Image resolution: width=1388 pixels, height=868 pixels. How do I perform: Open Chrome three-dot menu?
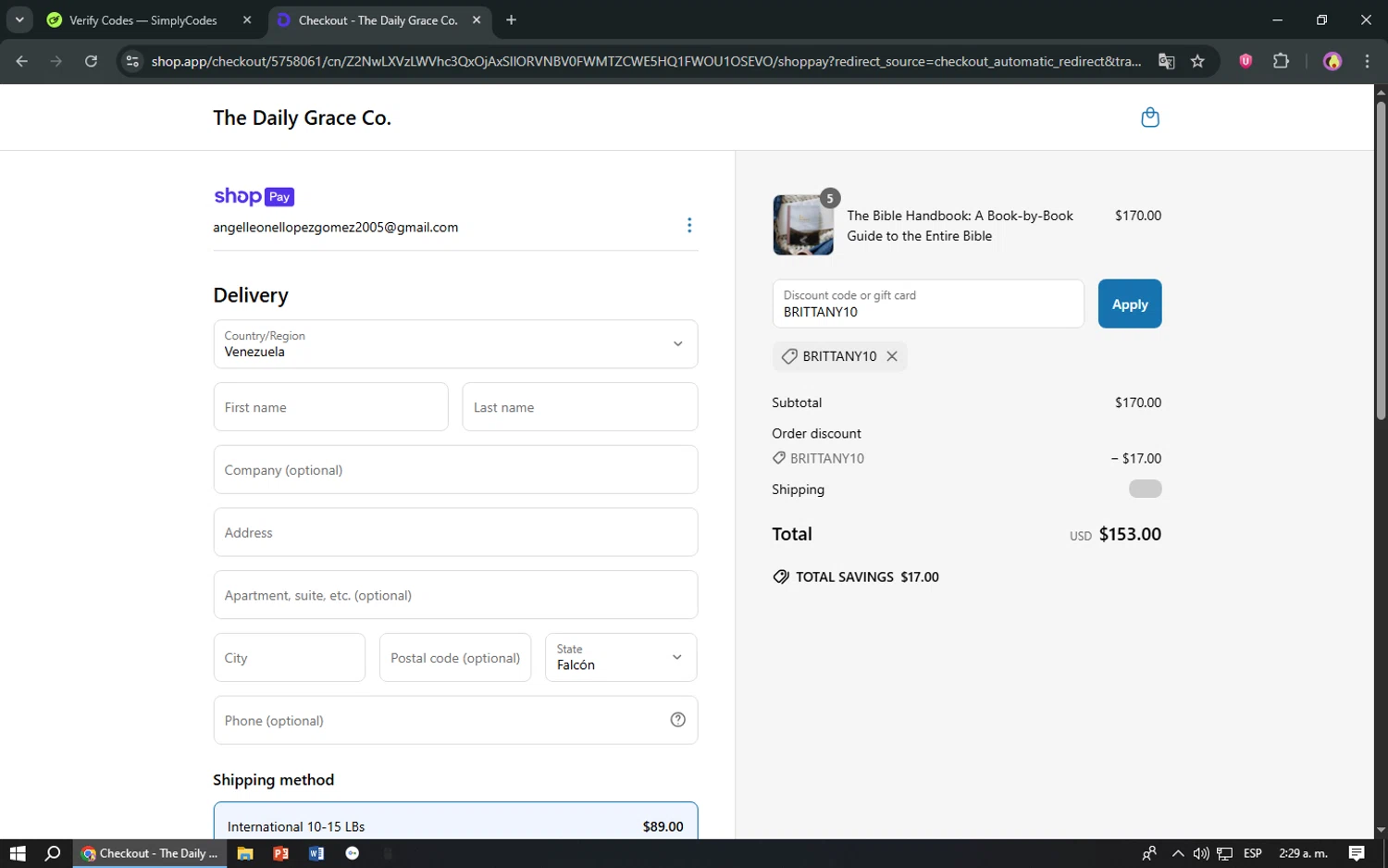pos(1367,61)
